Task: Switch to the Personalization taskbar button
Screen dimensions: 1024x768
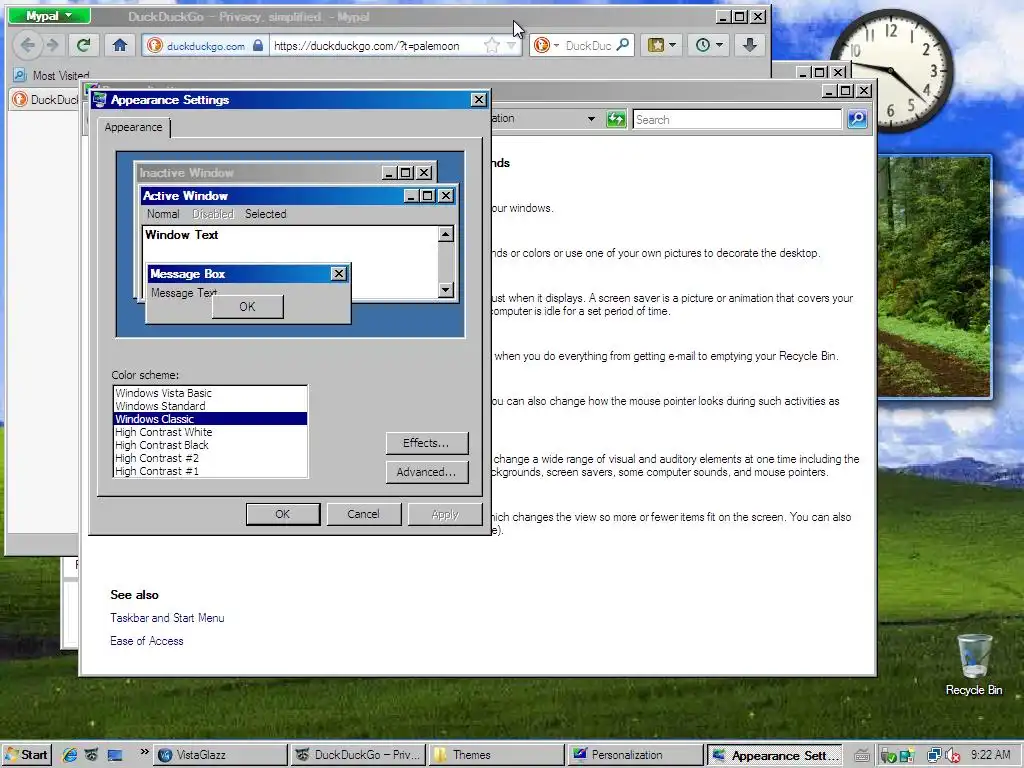Action: coord(635,755)
